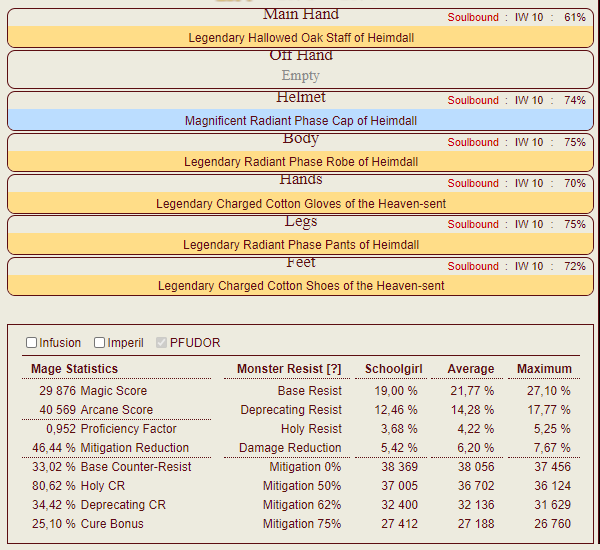The height and width of the screenshot is (550, 600).
Task: Click the Mitigation 50% row label
Action: tap(302, 486)
